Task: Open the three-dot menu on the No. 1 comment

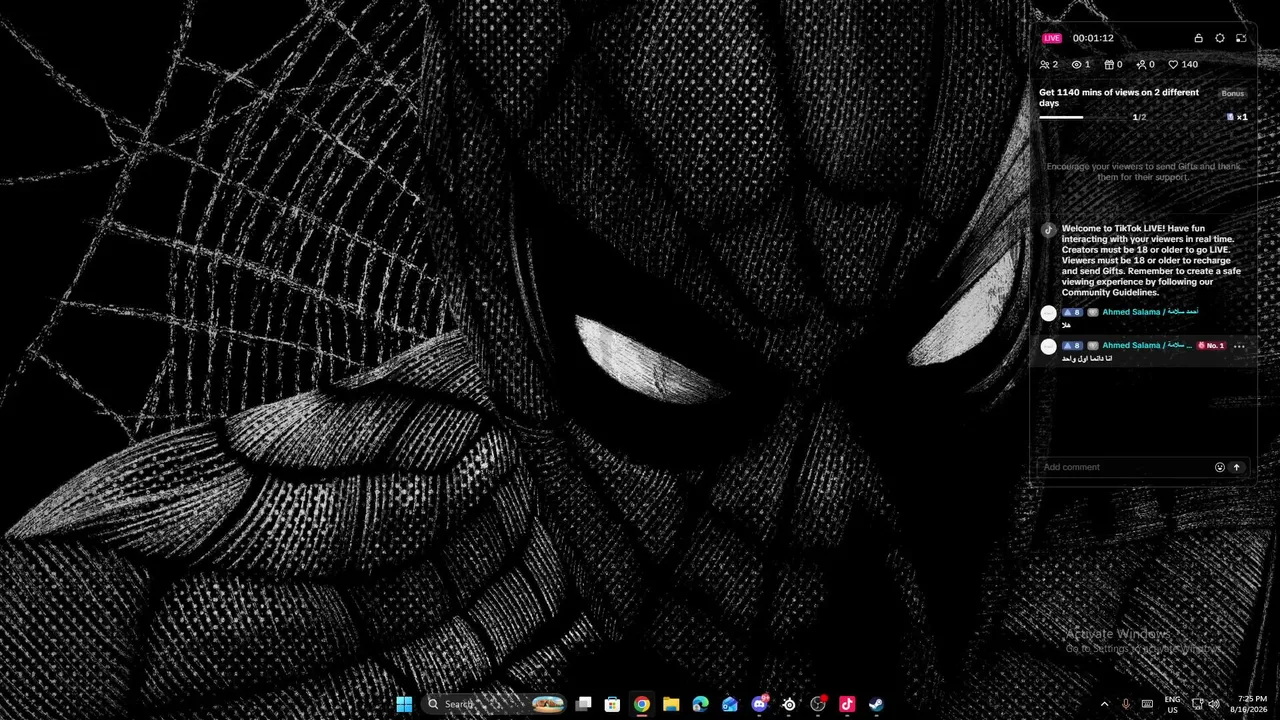Action: [1240, 346]
